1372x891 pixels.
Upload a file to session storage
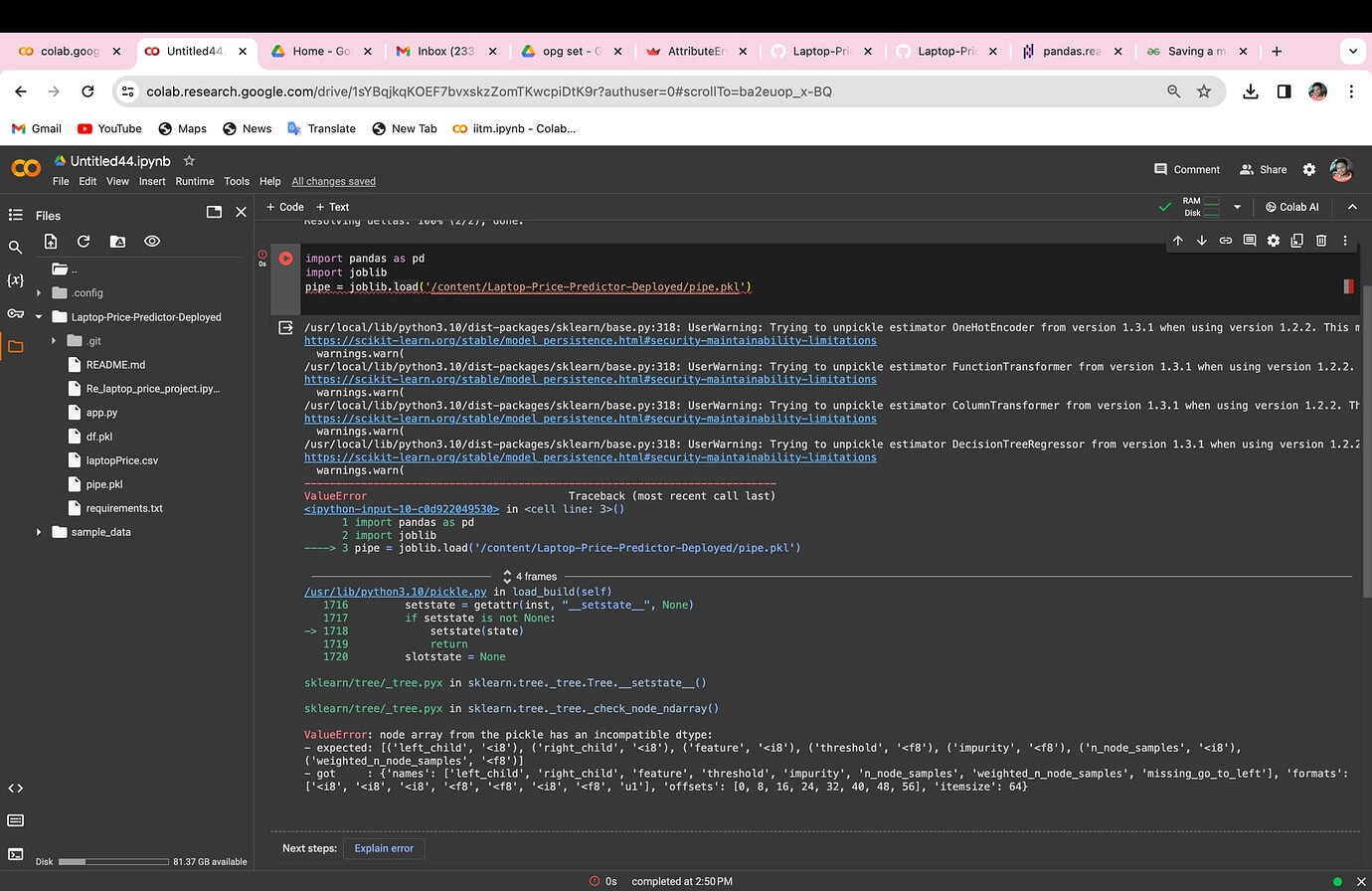click(51, 241)
